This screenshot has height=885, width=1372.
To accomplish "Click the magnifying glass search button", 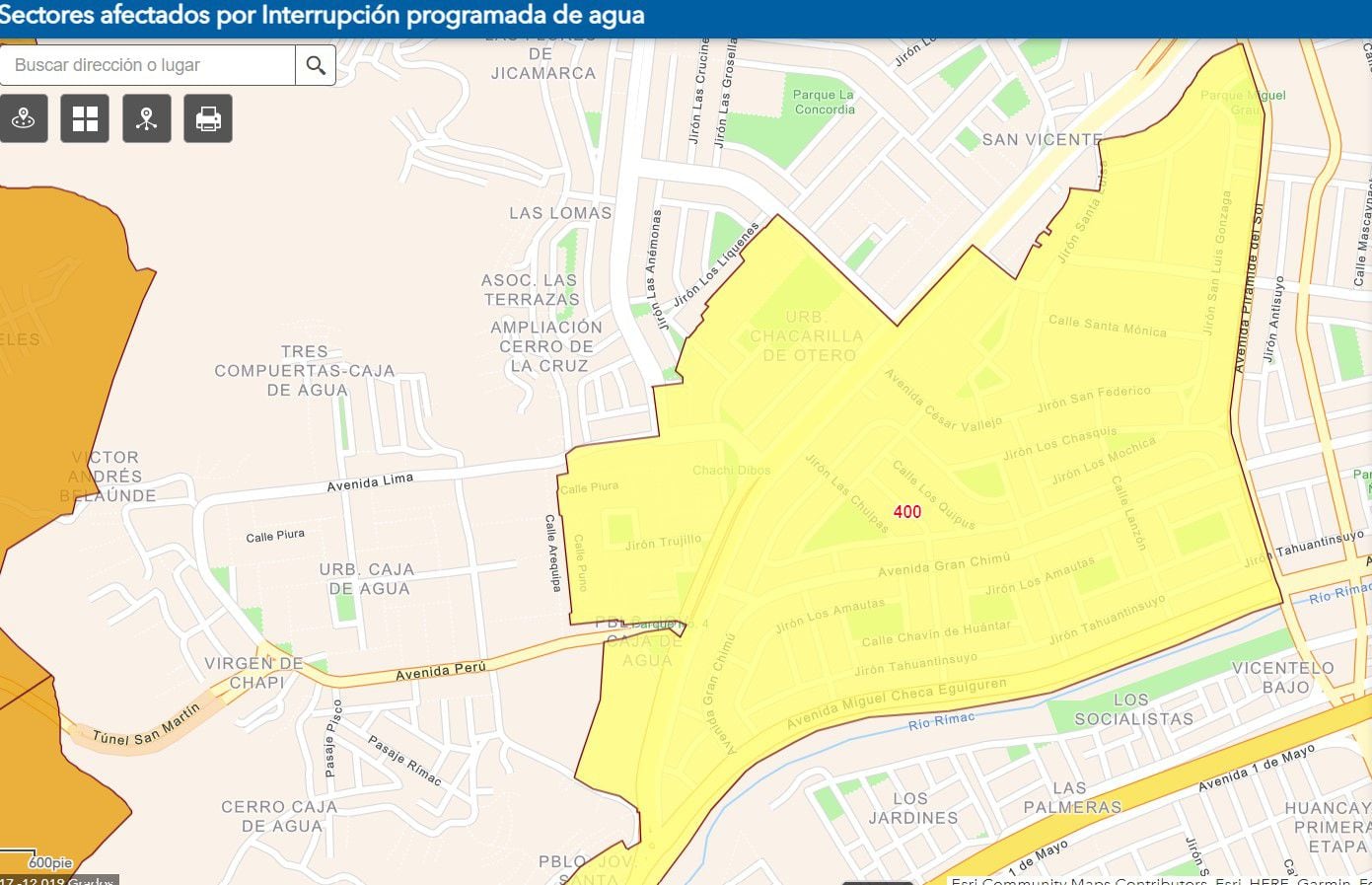I will tap(316, 65).
